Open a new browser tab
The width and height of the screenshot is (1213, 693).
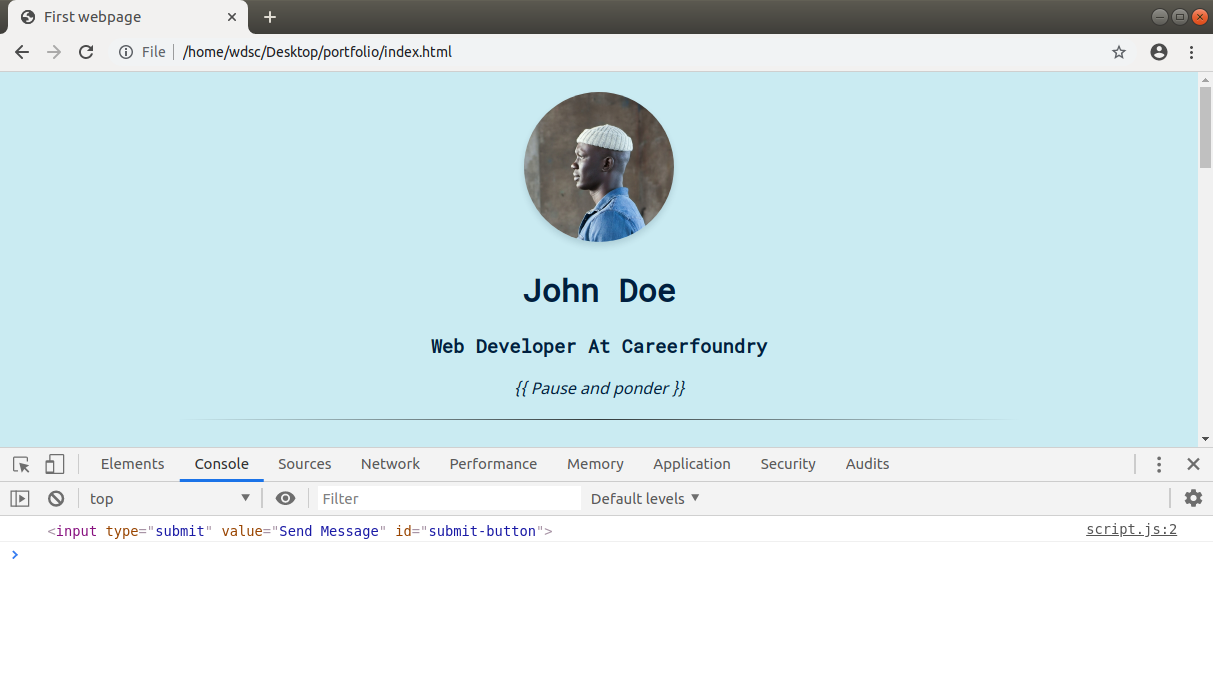(x=270, y=17)
